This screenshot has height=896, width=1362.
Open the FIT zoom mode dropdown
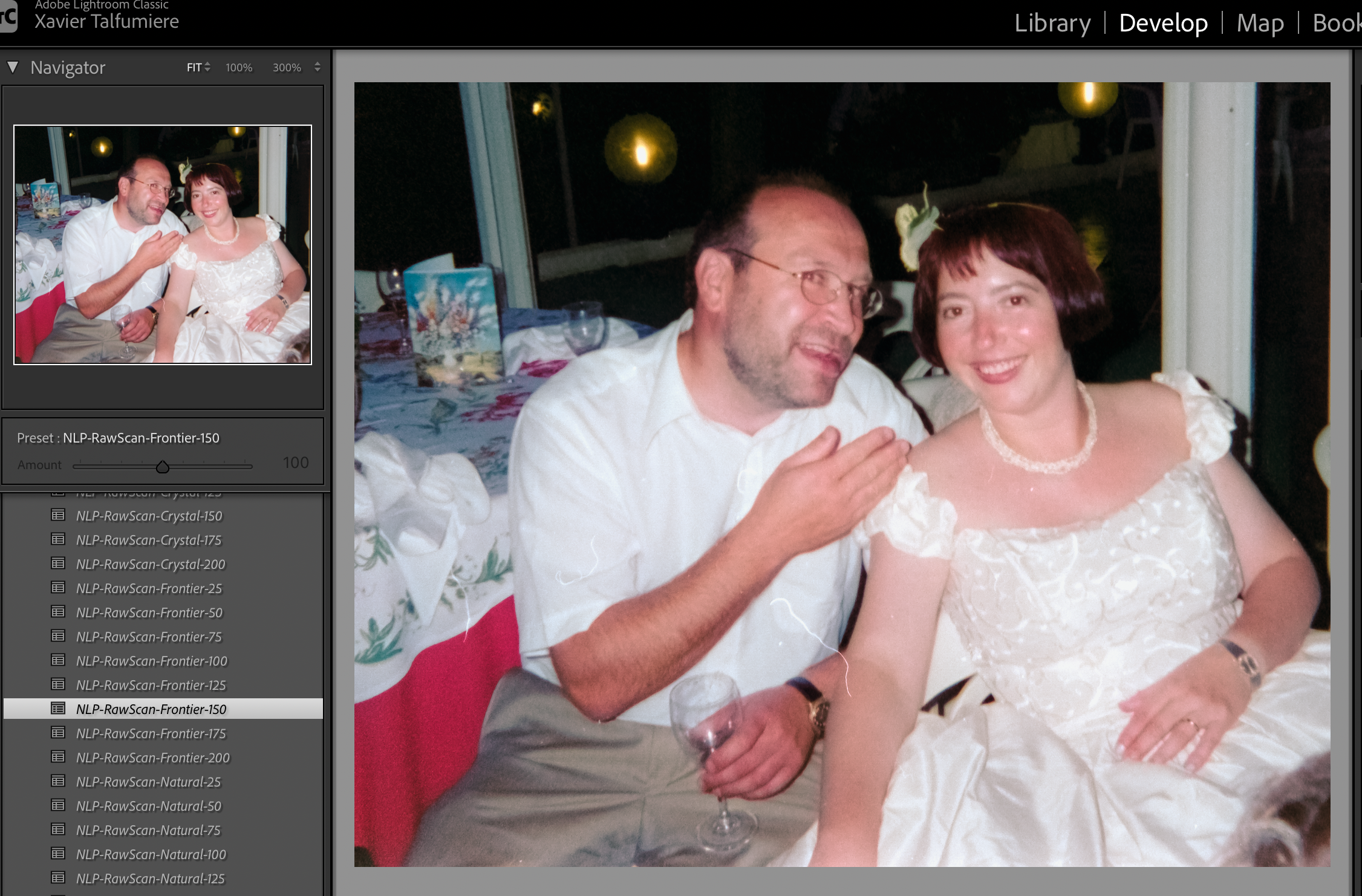click(x=198, y=67)
